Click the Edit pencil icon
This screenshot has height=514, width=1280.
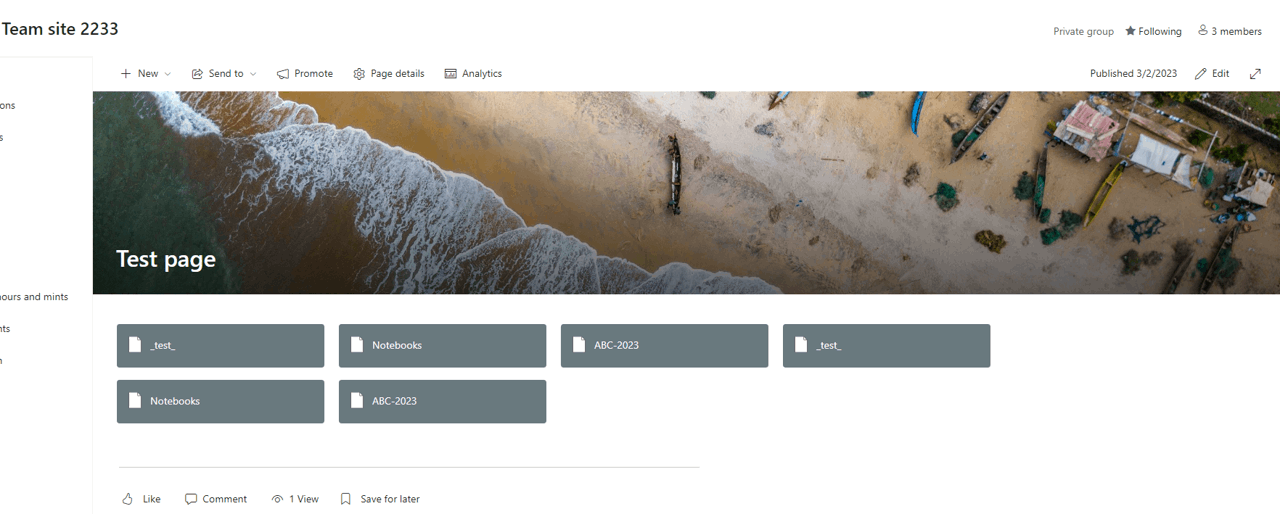pos(1201,74)
